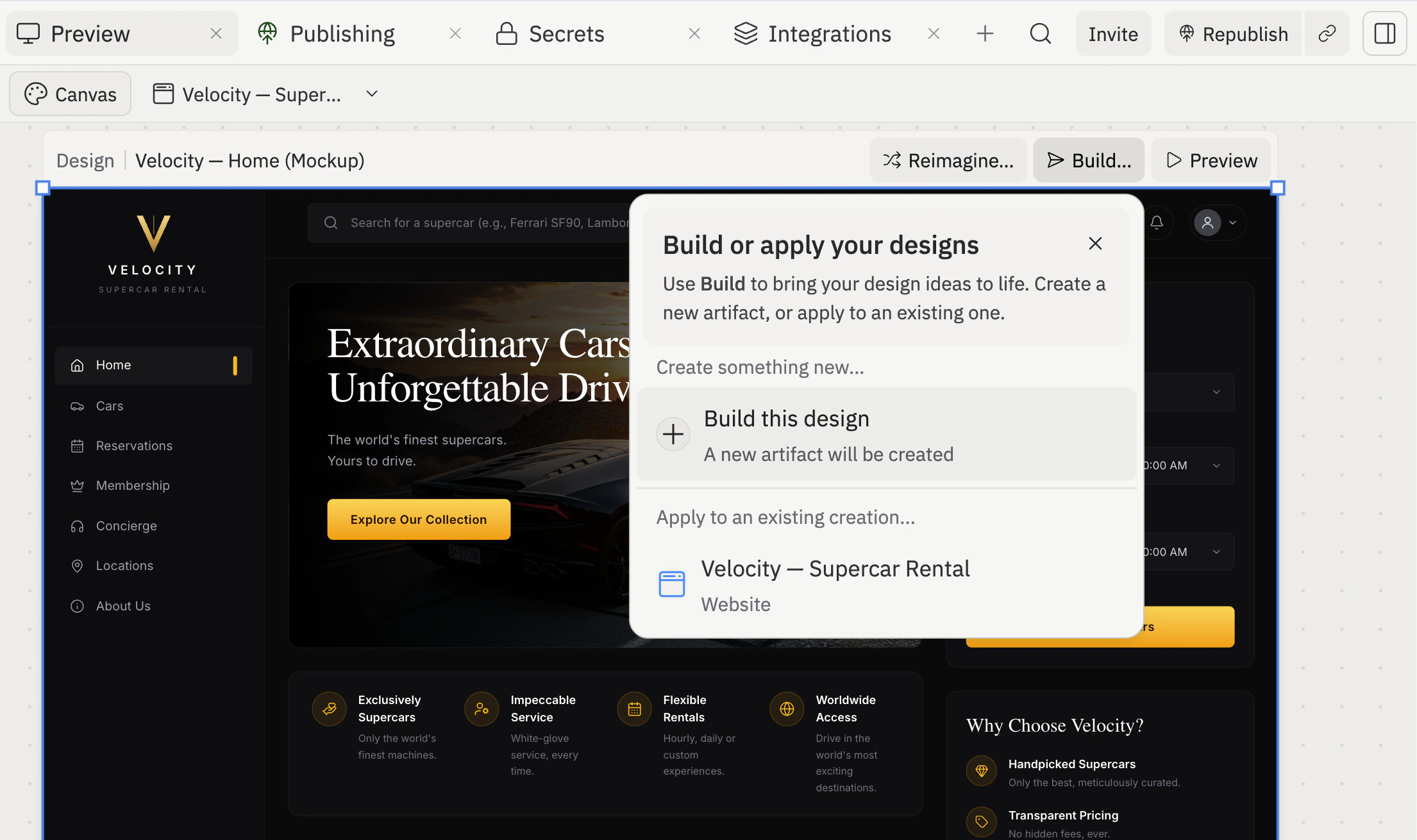Open Membership in mockup sidebar
The height and width of the screenshot is (840, 1417).
point(153,485)
